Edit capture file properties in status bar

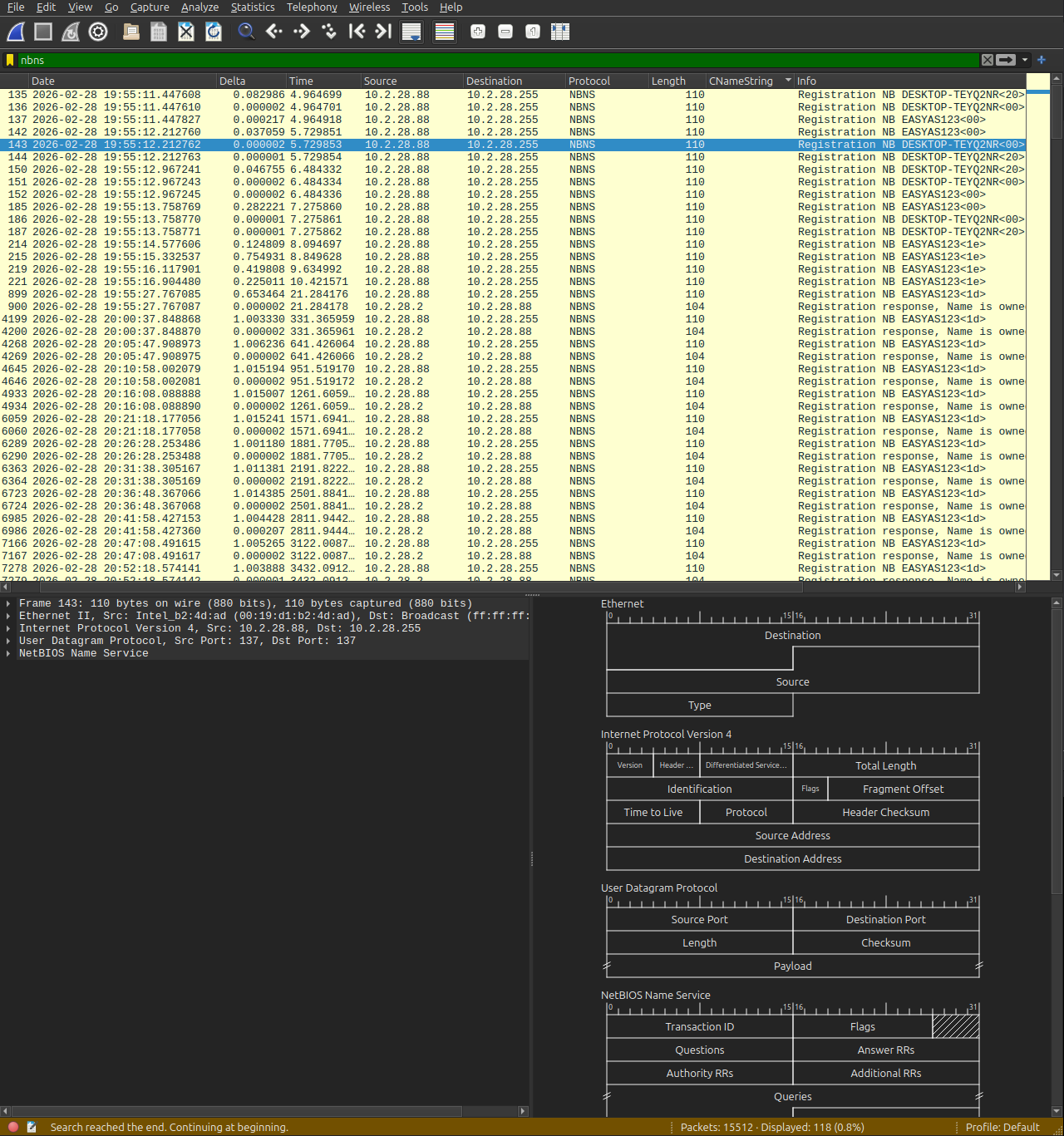point(32,1127)
